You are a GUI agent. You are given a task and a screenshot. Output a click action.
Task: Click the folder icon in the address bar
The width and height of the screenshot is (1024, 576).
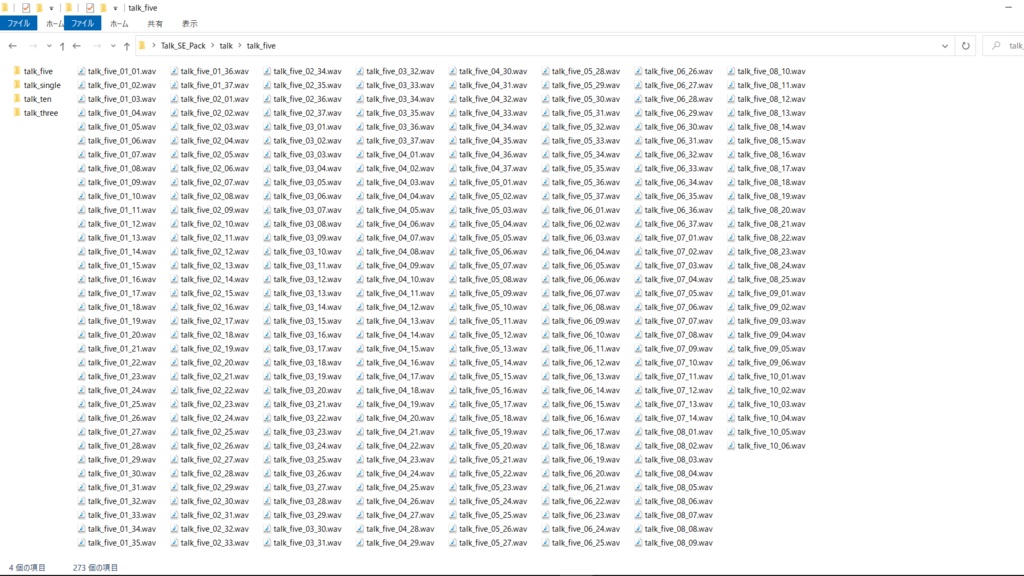[142, 46]
